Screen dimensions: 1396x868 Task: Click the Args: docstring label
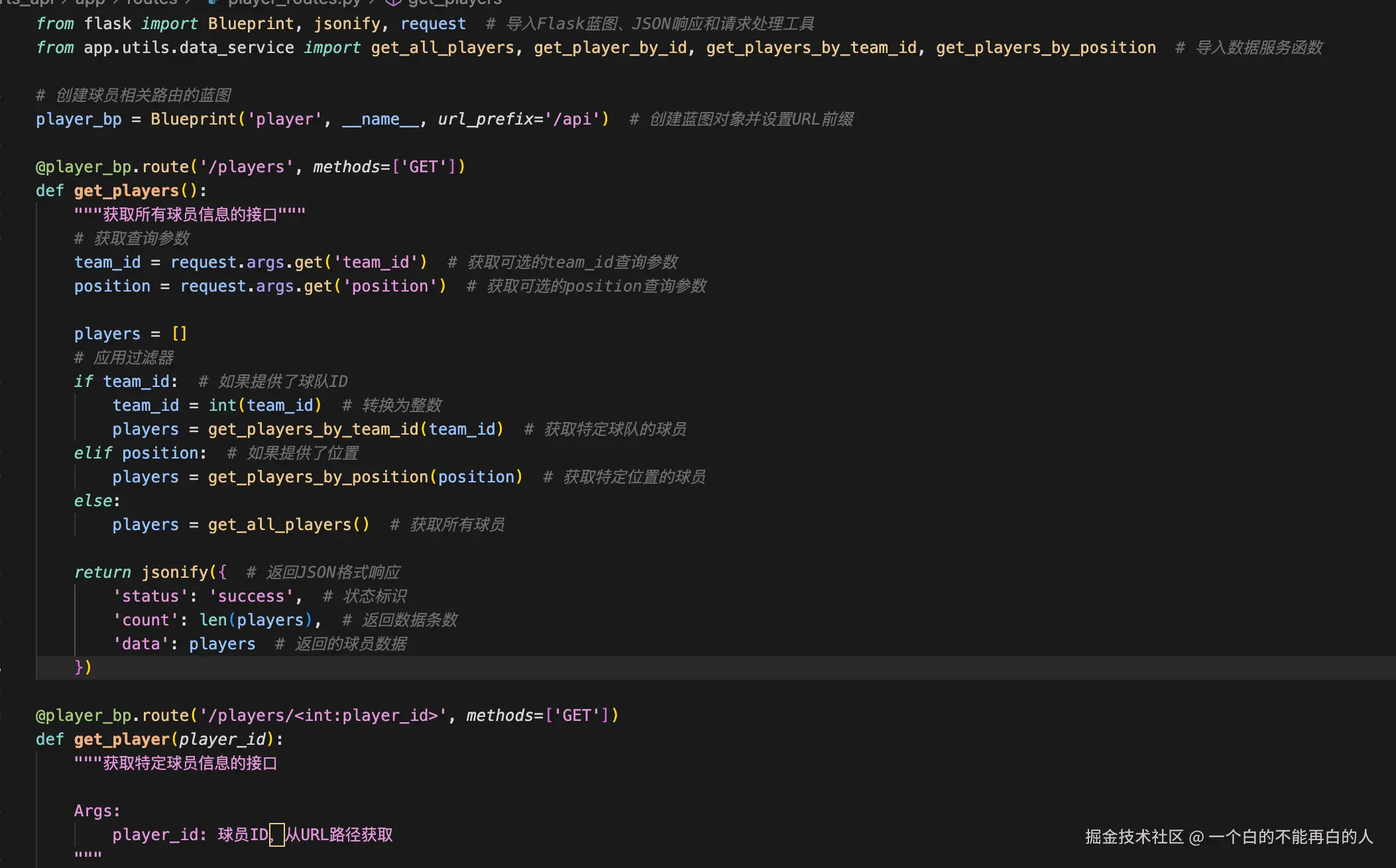[x=97, y=811]
